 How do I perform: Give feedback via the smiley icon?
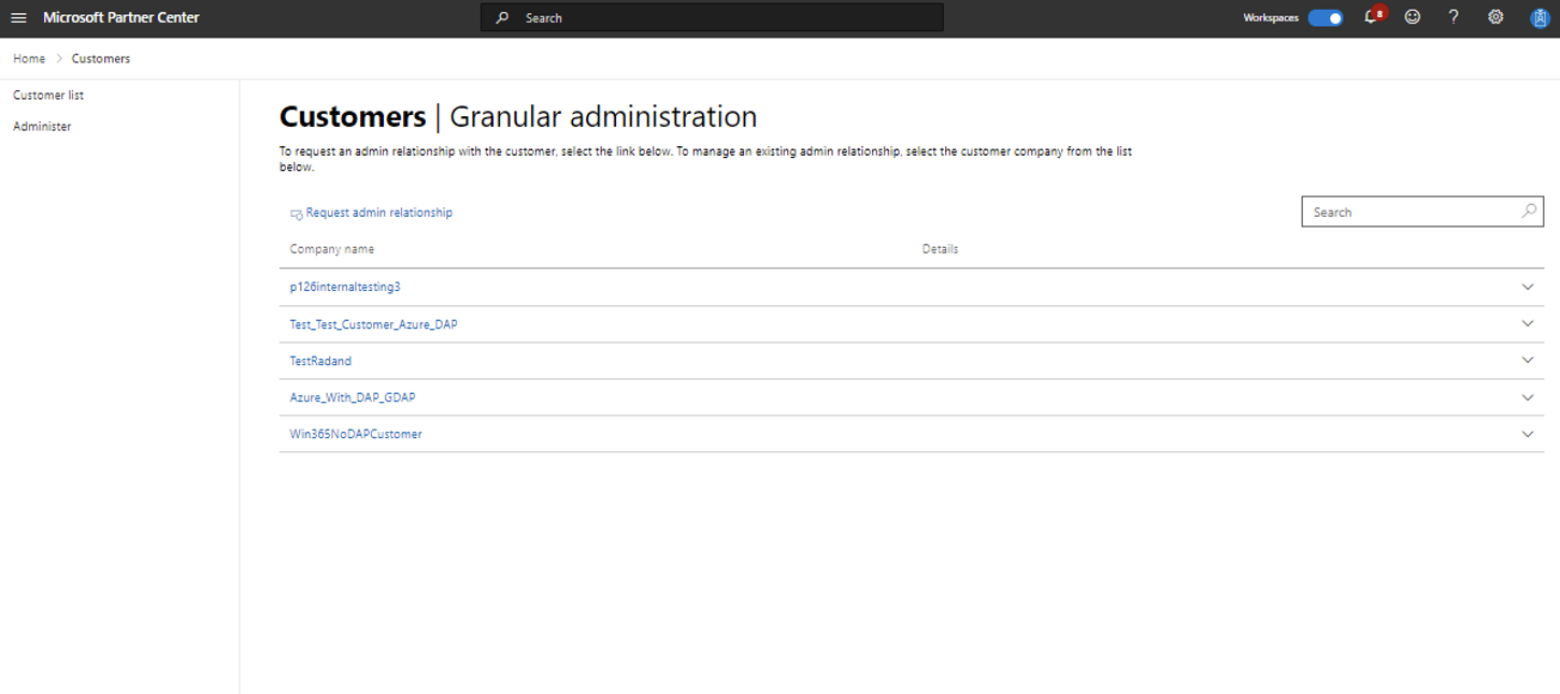click(x=1412, y=17)
